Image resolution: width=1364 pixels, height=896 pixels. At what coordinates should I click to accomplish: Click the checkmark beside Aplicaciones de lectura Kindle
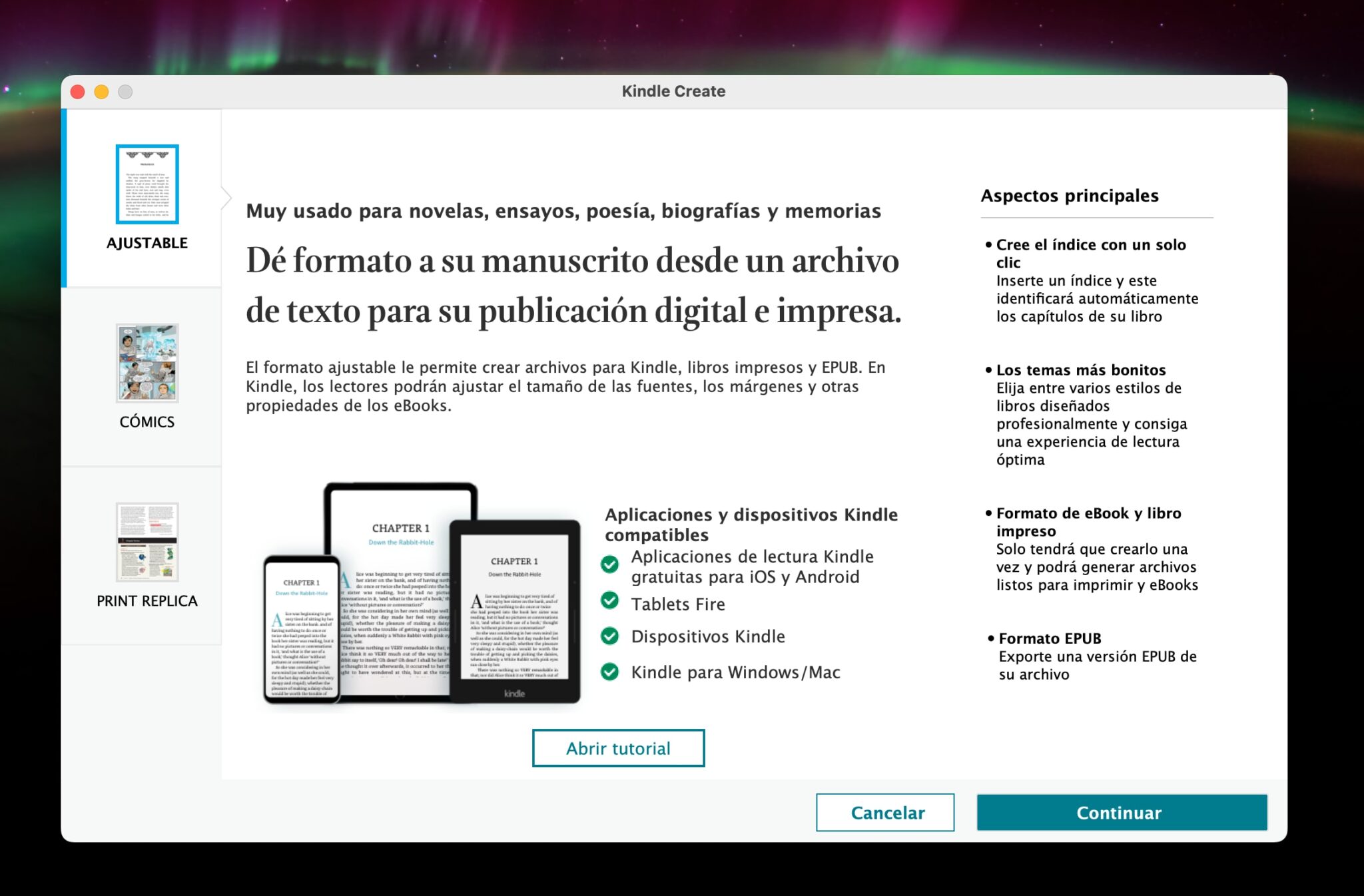click(611, 565)
